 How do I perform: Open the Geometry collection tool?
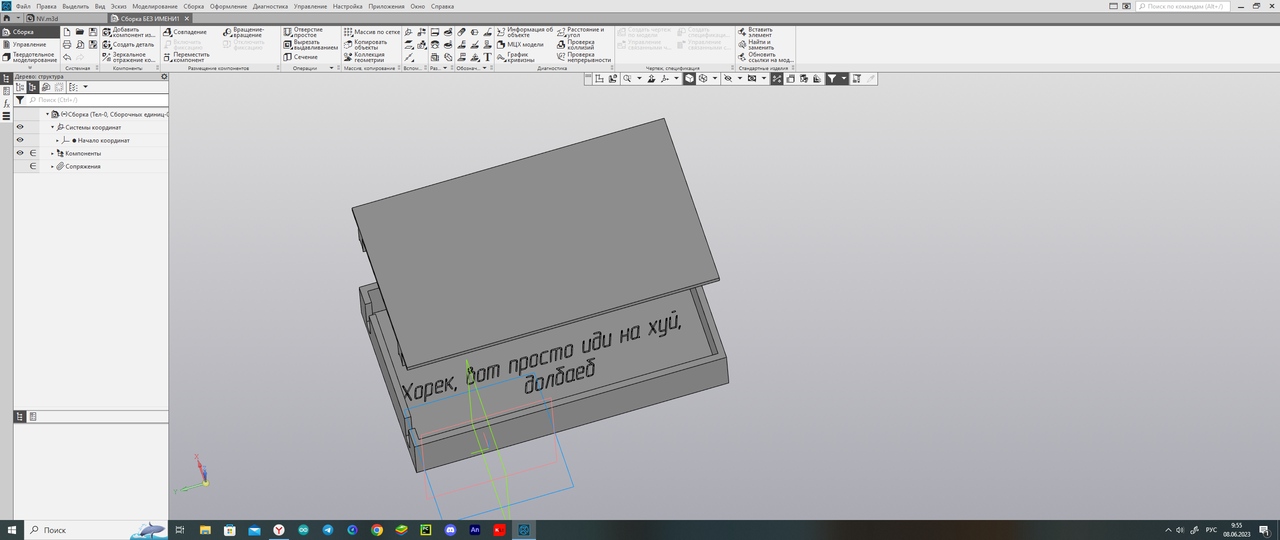(x=366, y=57)
